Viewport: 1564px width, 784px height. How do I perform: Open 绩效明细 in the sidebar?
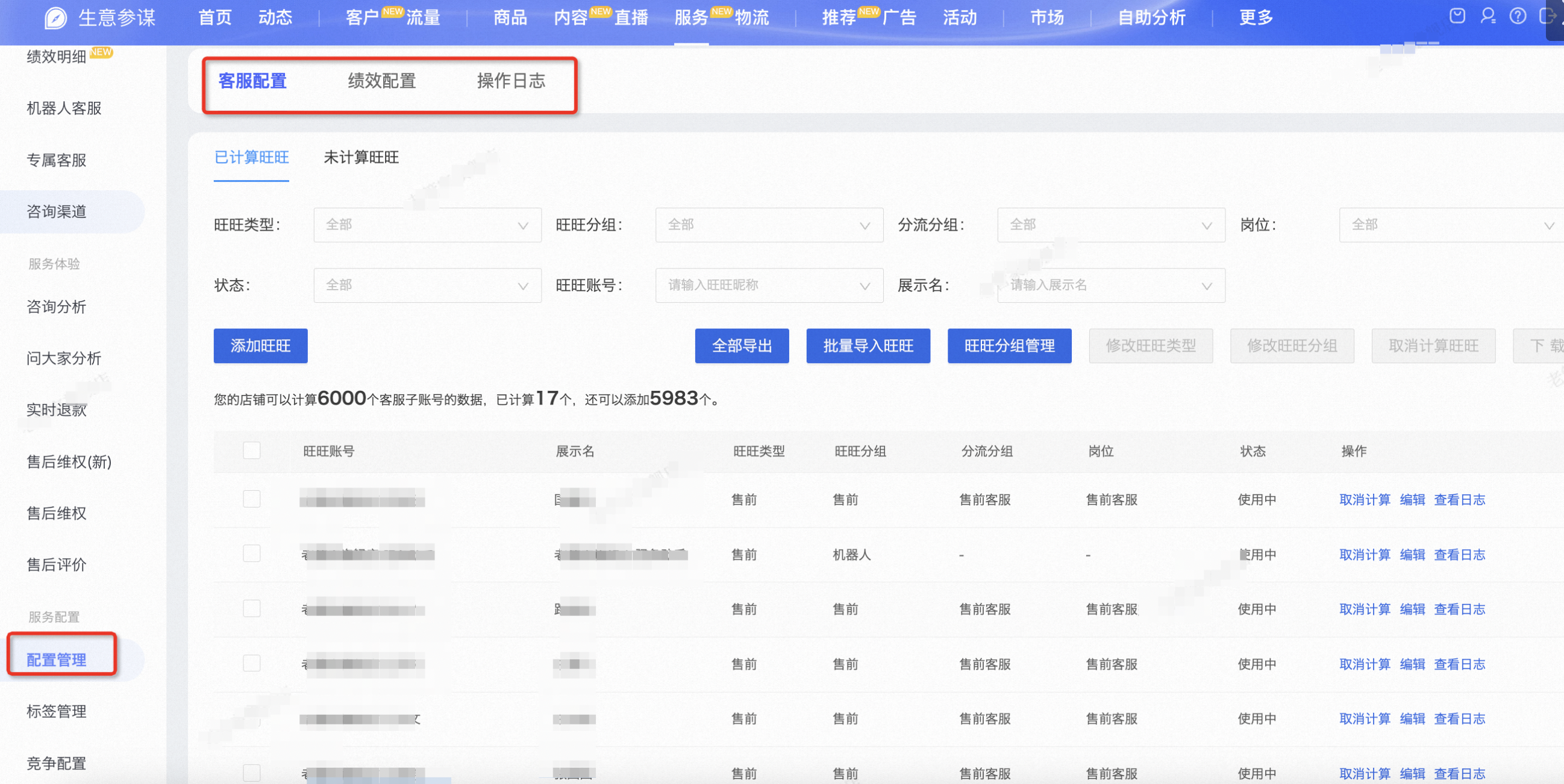[57, 57]
